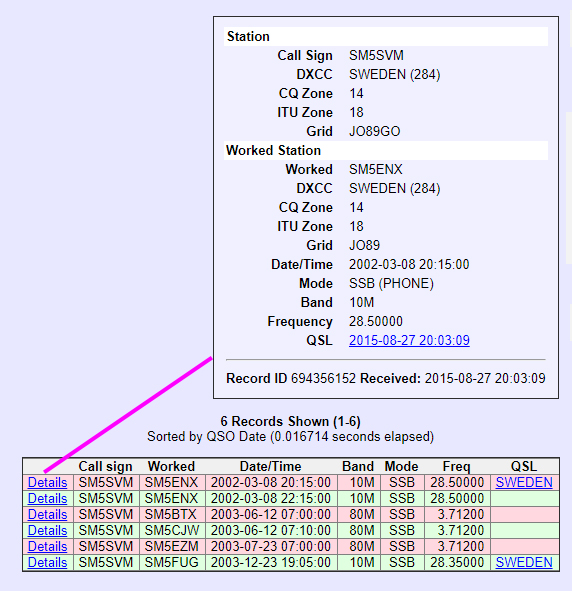This screenshot has height=591, width=572.
Task: Click the Worked column header
Action: (171, 467)
